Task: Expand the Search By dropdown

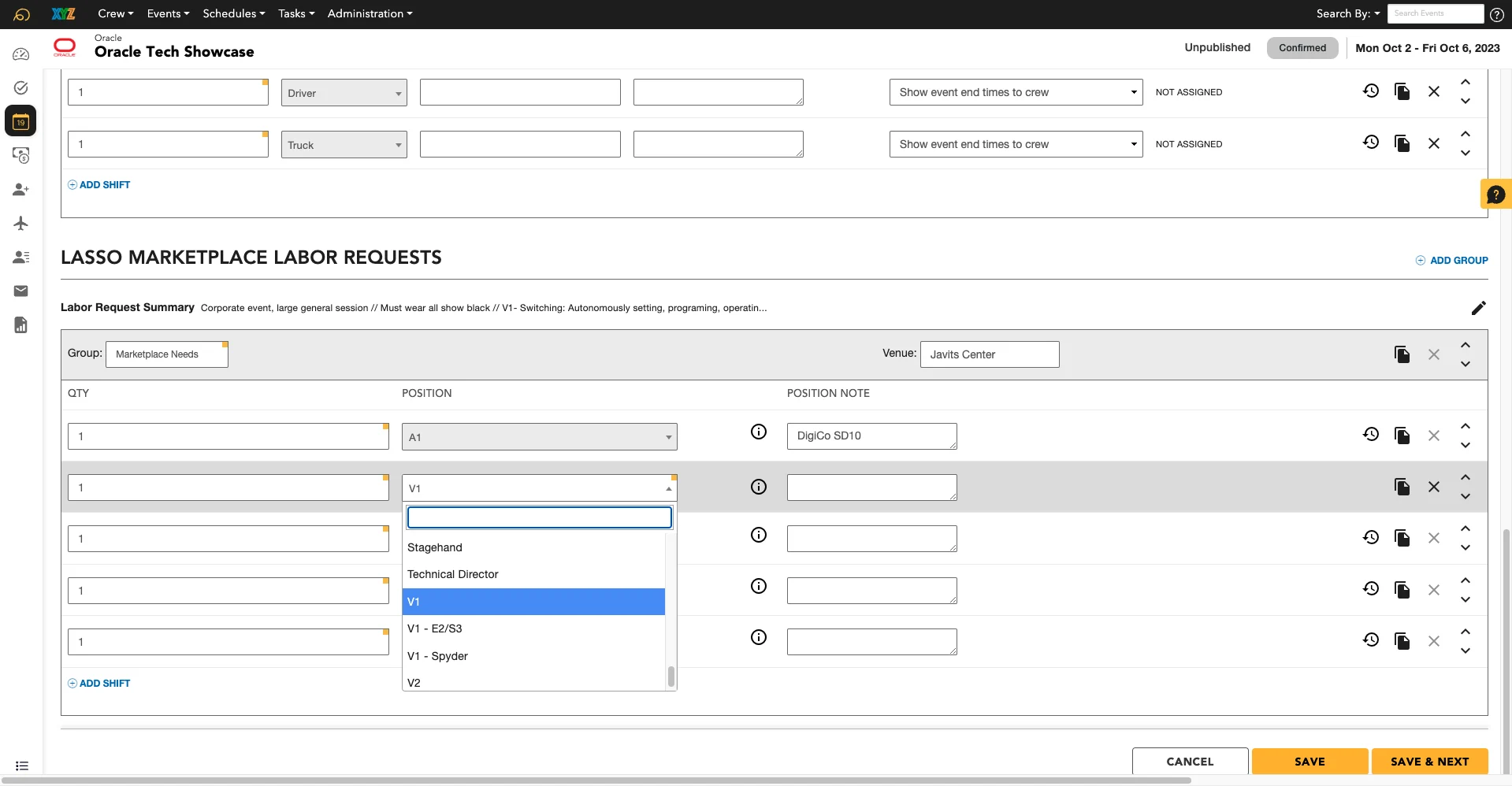Action: 1348,13
